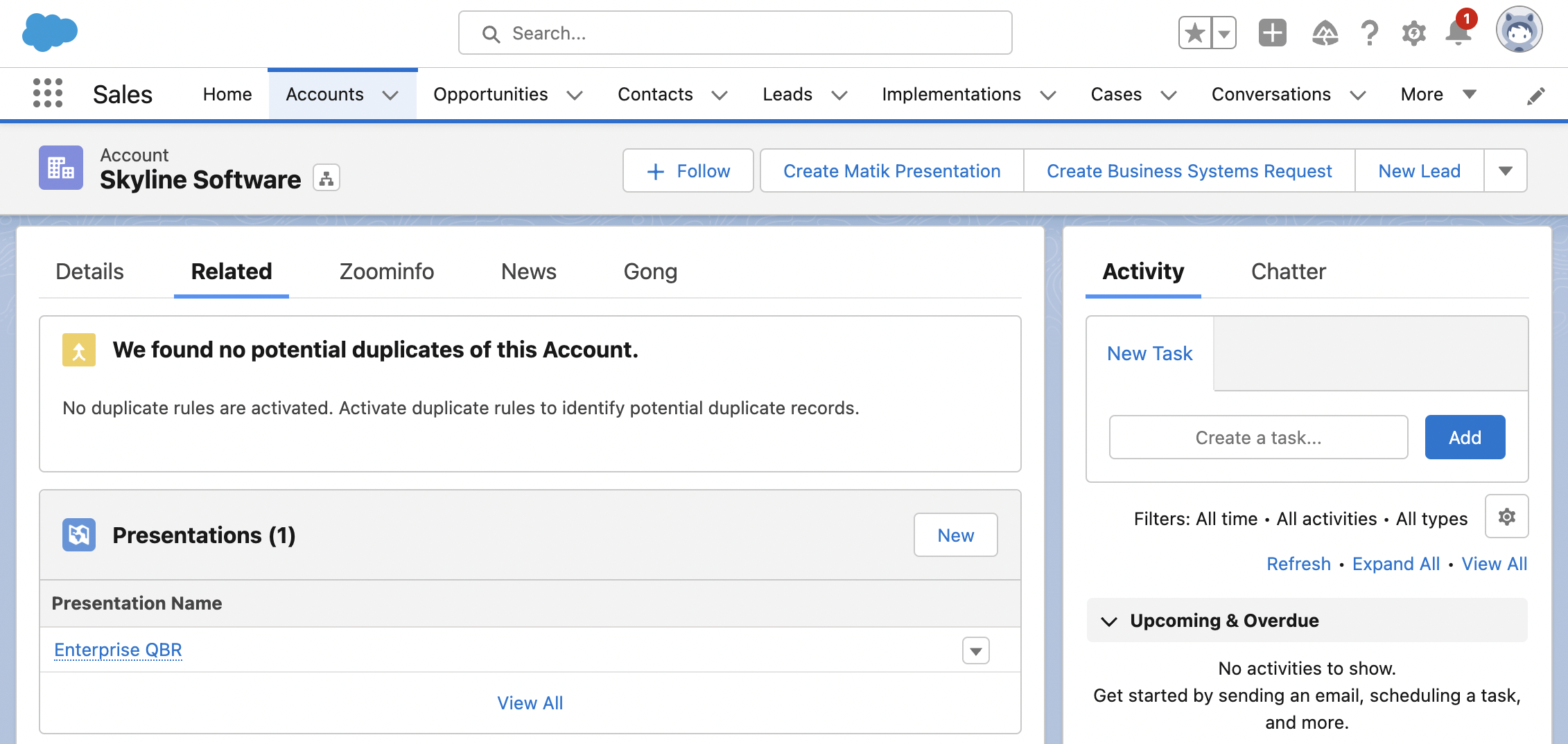1568x744 pixels.
Task: Go to Home tab
Action: pos(227,94)
